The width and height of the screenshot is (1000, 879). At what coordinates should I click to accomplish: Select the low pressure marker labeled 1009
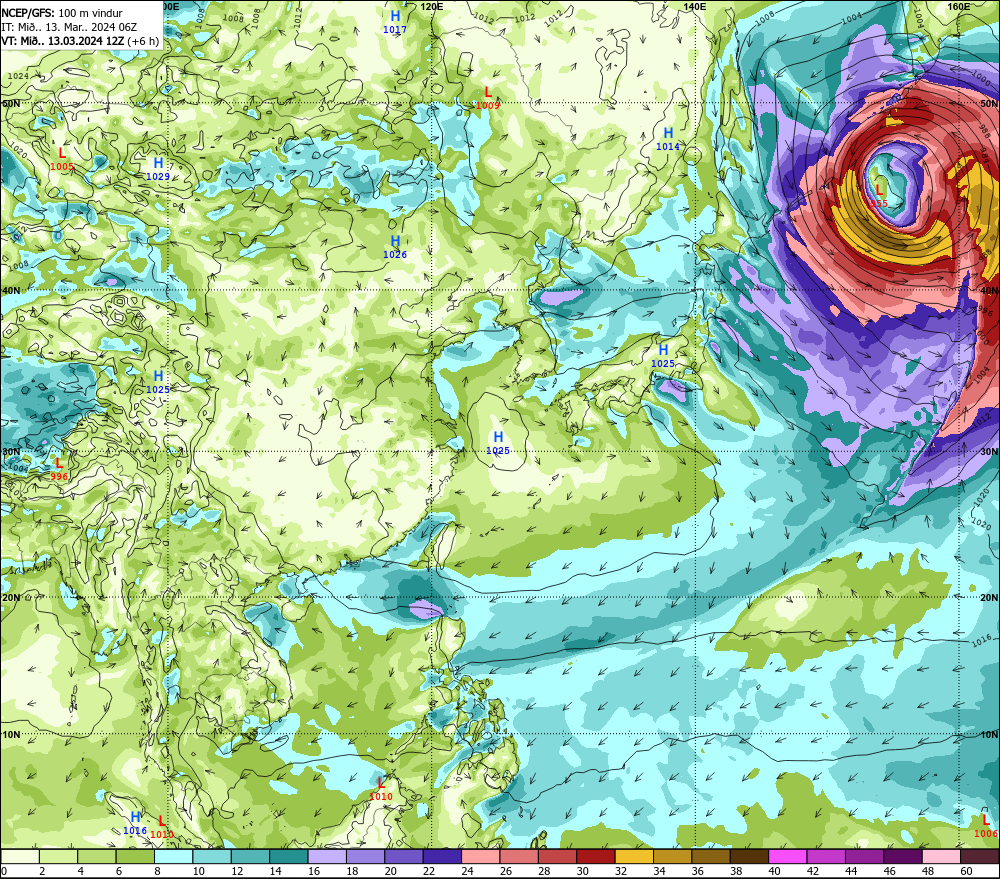pos(488,98)
